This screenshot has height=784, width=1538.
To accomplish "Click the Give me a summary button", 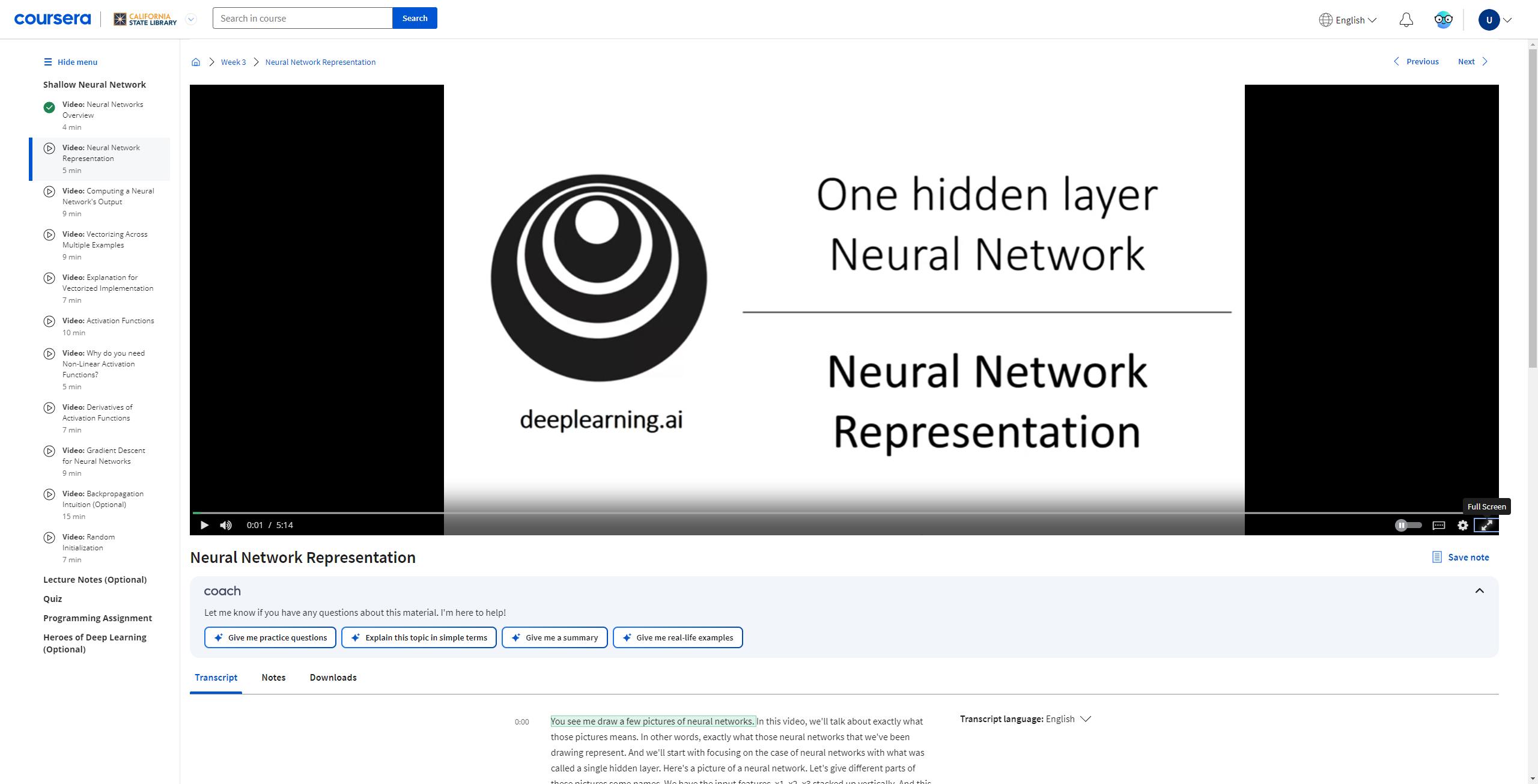I will coord(554,637).
